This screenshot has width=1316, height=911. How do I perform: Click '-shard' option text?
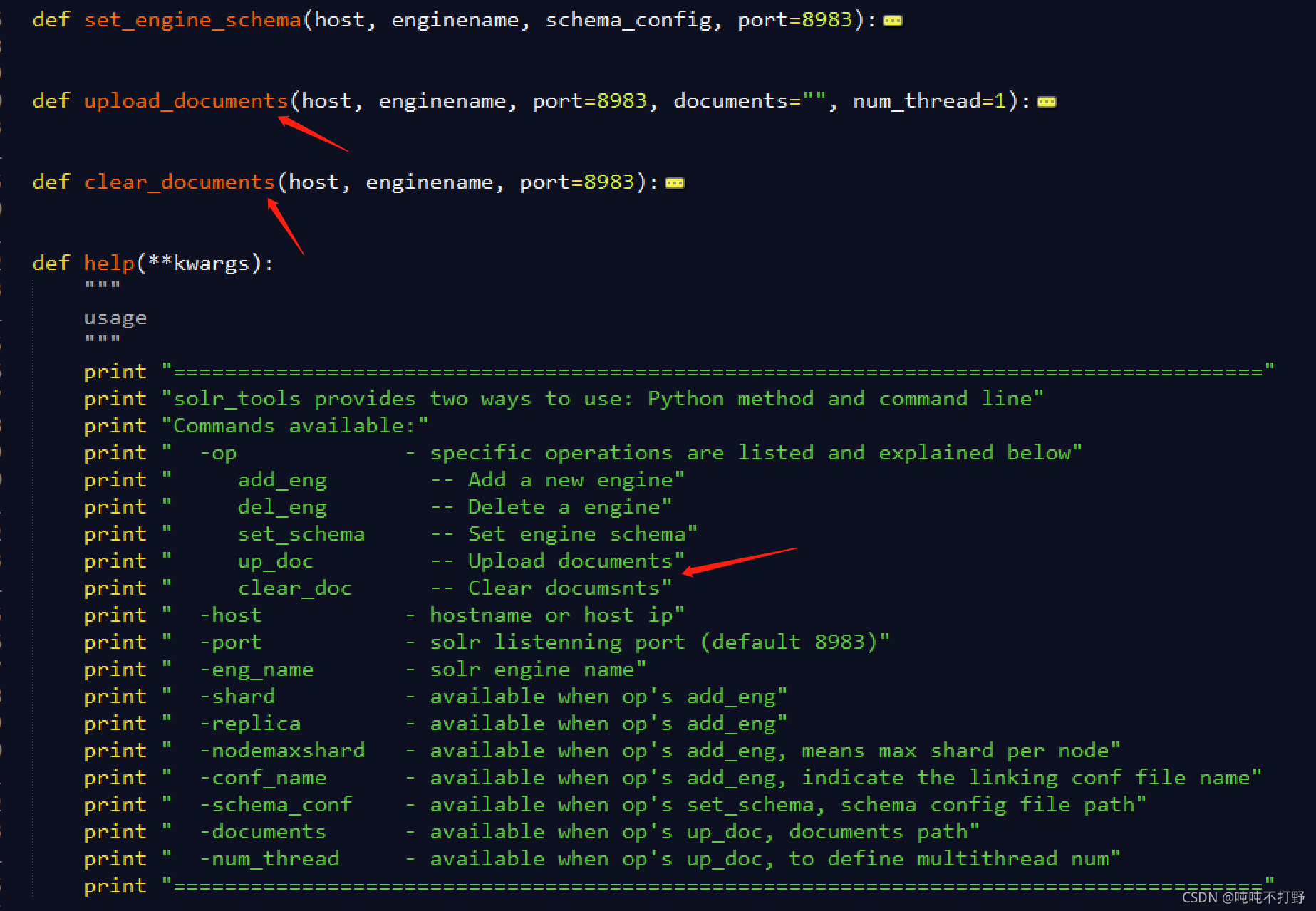[x=237, y=697]
